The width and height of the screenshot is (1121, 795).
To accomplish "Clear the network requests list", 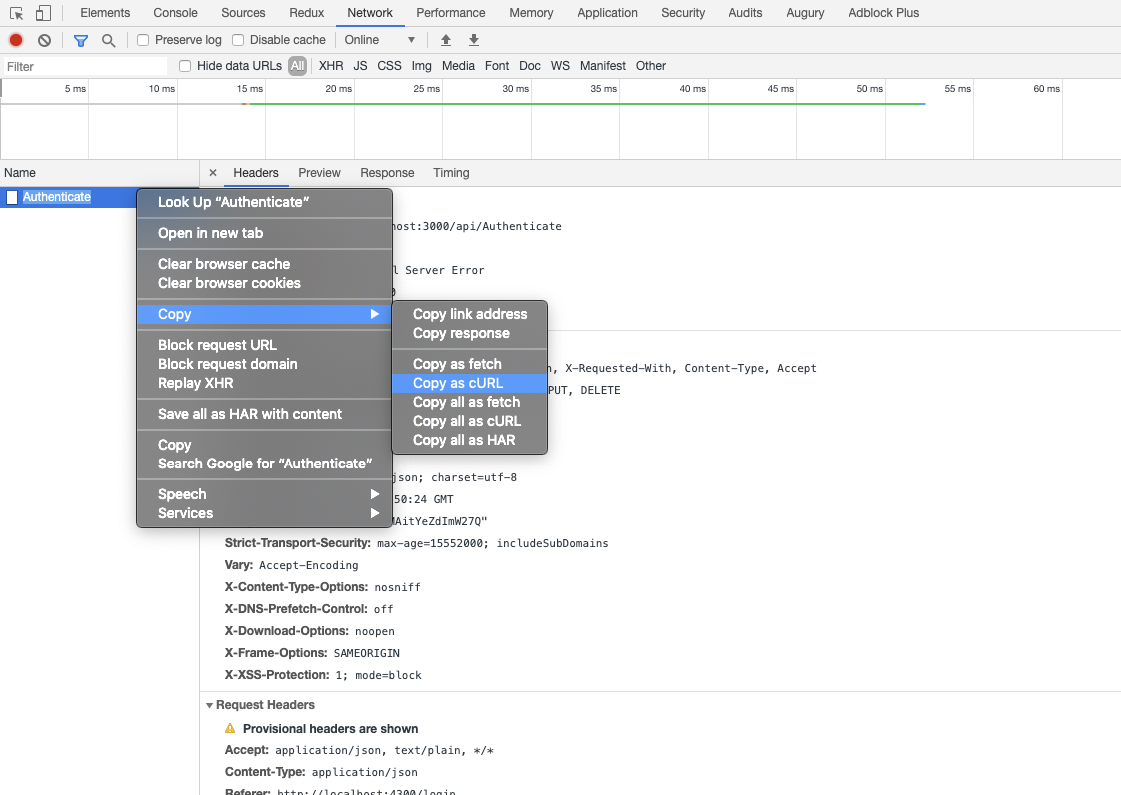I will click(x=43, y=39).
